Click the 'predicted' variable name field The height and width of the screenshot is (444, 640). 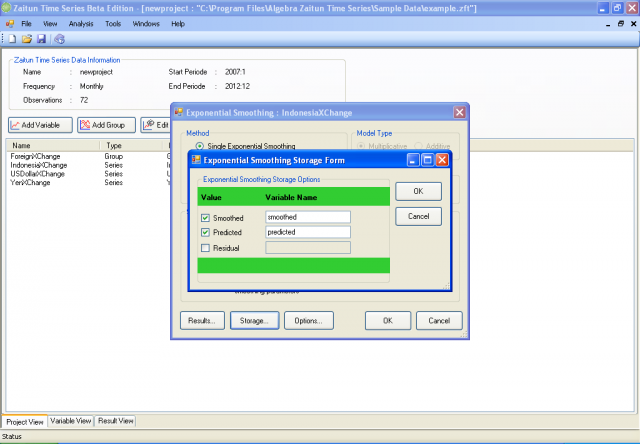[308, 232]
